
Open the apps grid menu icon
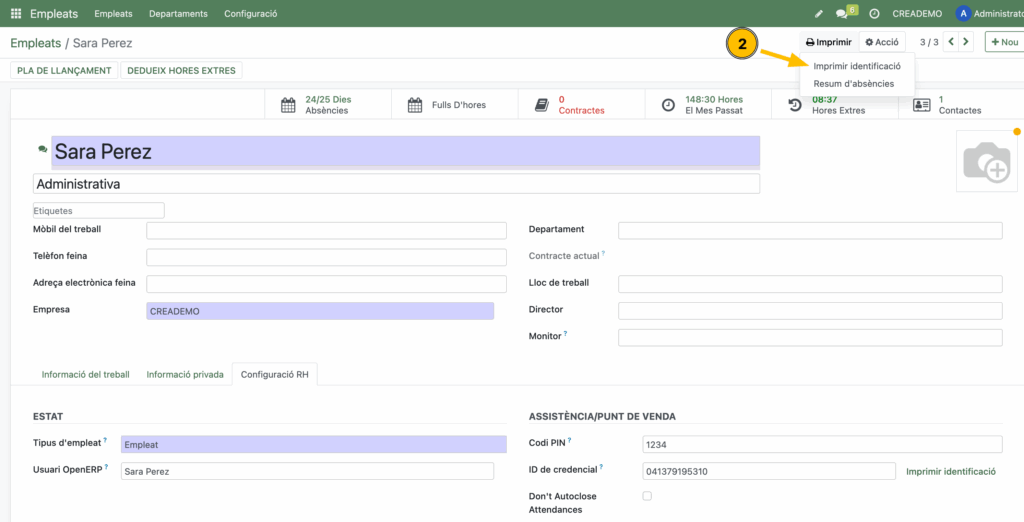coord(16,14)
